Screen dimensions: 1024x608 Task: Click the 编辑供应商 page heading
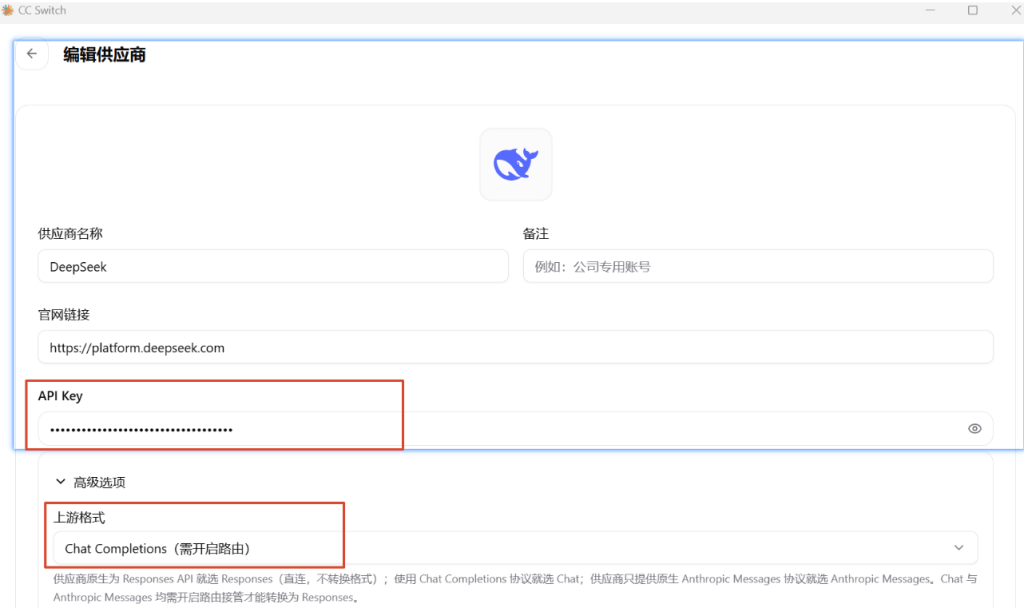click(x=104, y=55)
